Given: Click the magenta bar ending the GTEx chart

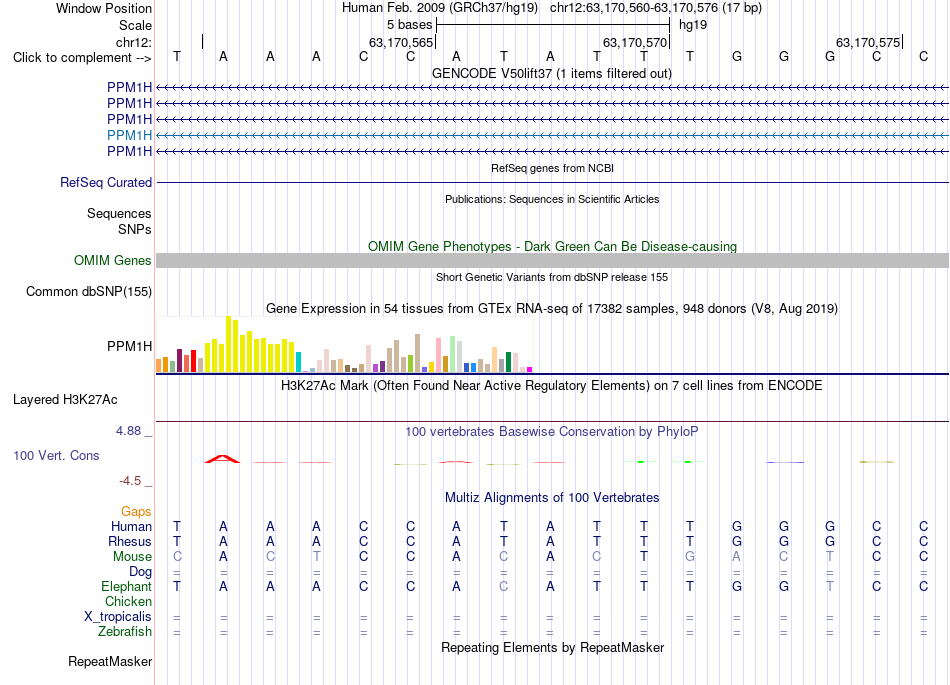Looking at the screenshot, I should (530, 369).
